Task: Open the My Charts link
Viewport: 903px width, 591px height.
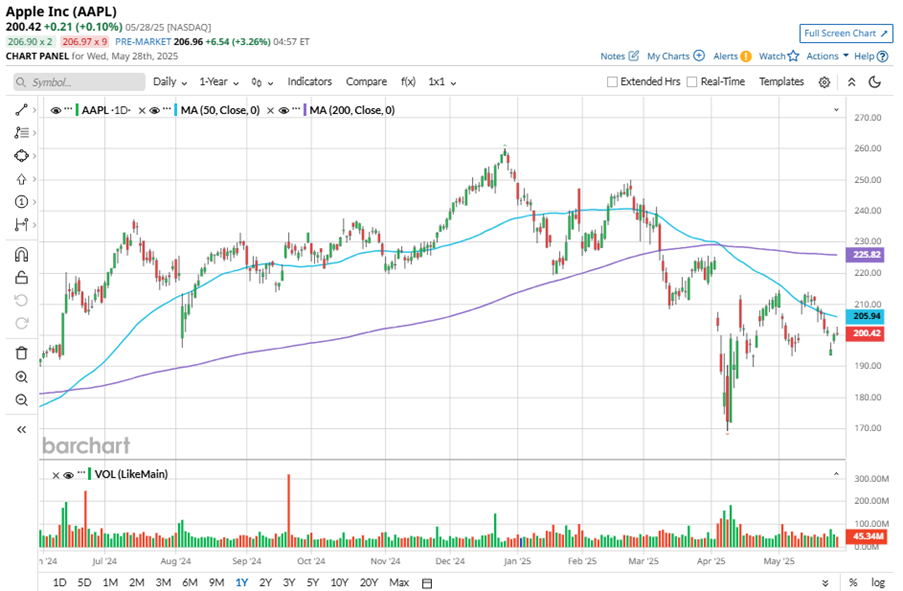Action: click(x=675, y=56)
